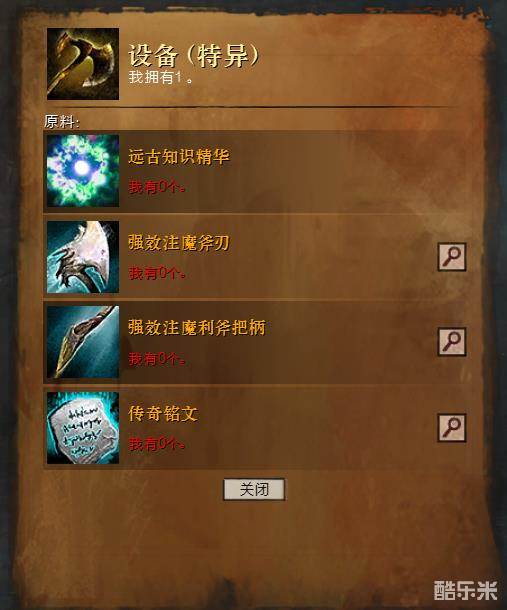Open magnifier for 强效注魔斧刃 recipe
507x610 pixels.
pyautogui.click(x=452, y=257)
